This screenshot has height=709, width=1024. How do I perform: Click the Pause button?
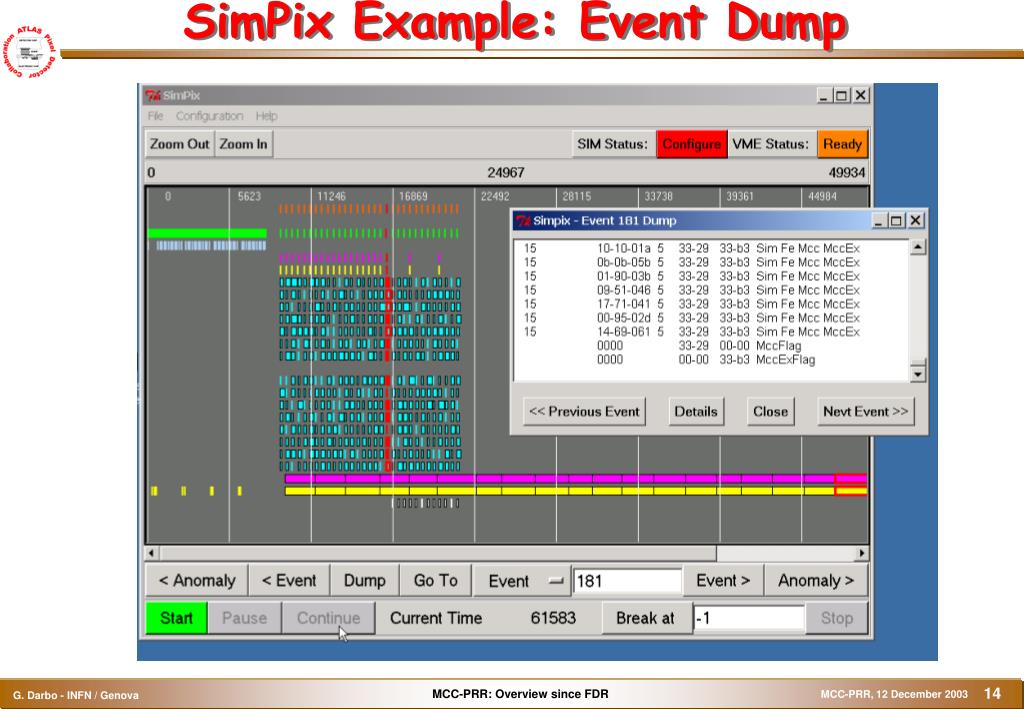(x=244, y=618)
